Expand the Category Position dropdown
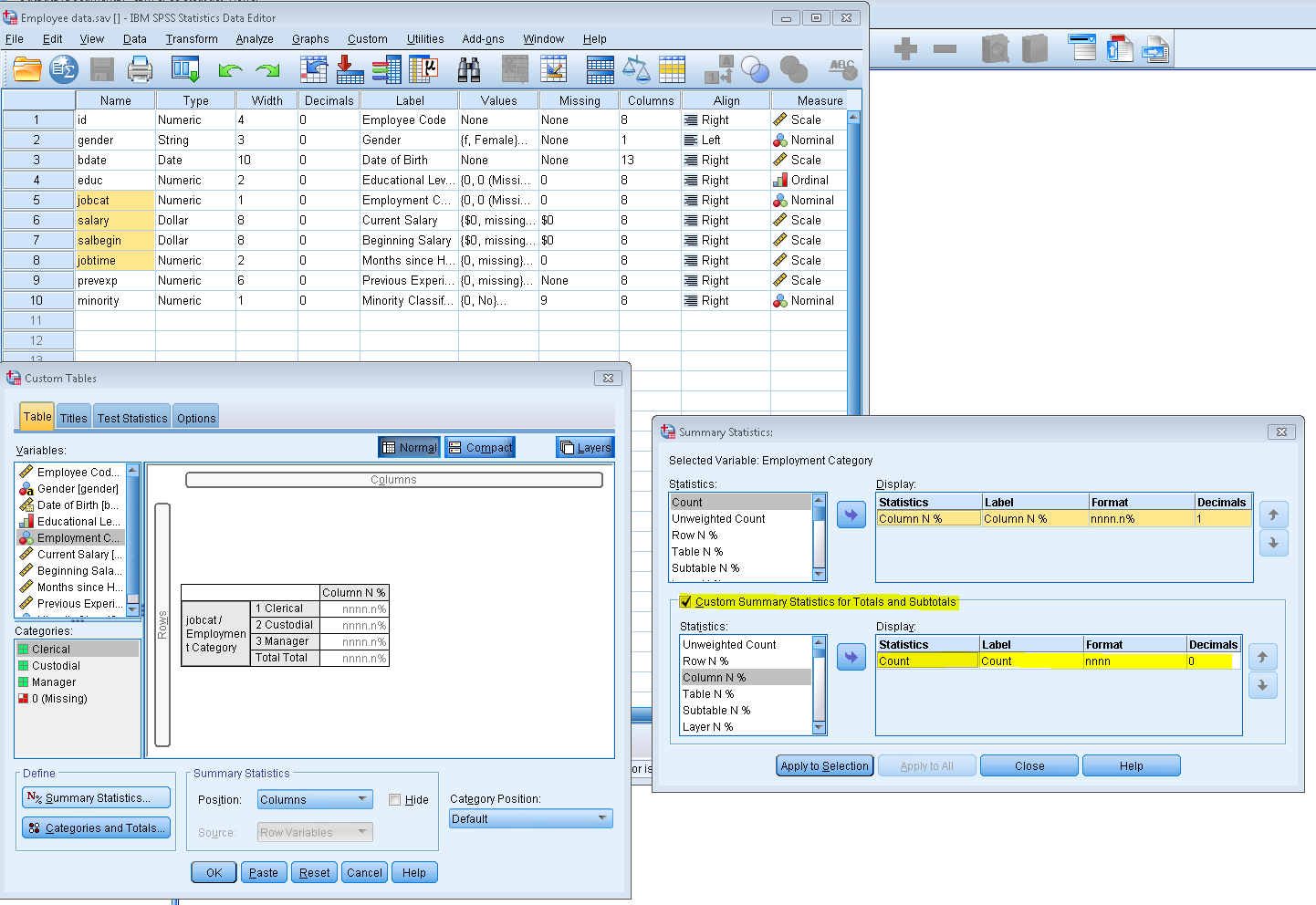 click(x=530, y=819)
